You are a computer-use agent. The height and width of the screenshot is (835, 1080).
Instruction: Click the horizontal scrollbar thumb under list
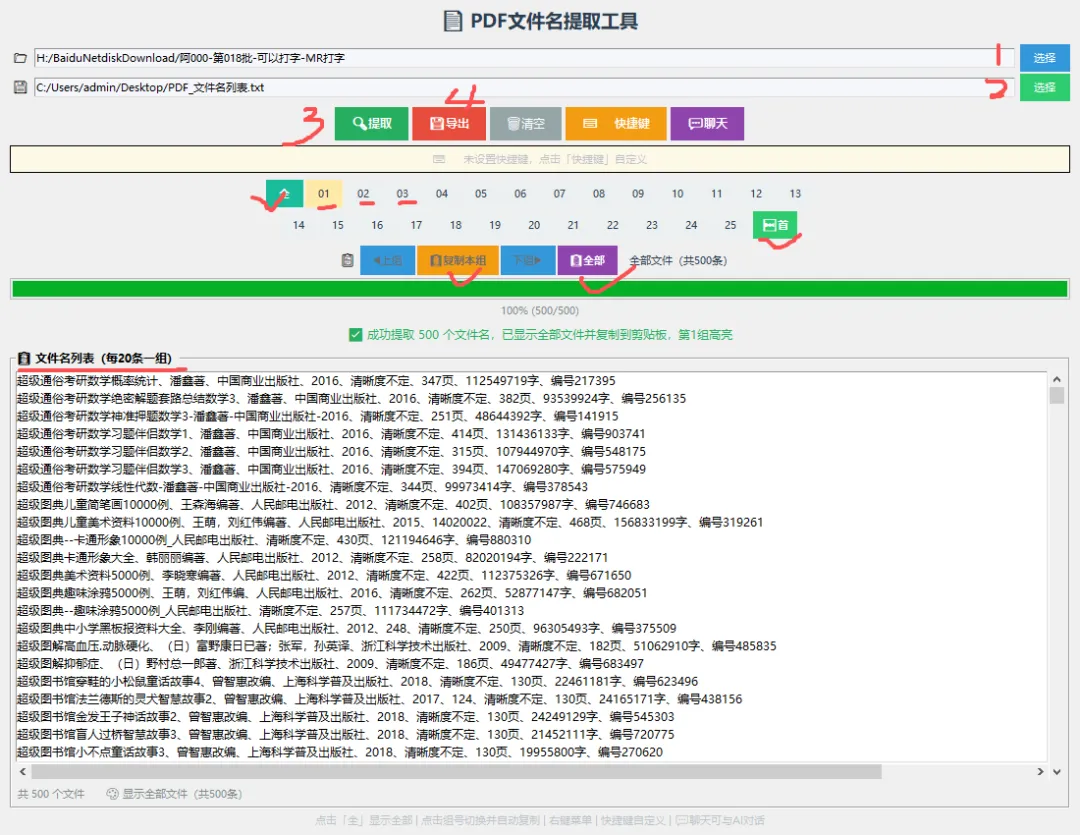tap(457, 772)
